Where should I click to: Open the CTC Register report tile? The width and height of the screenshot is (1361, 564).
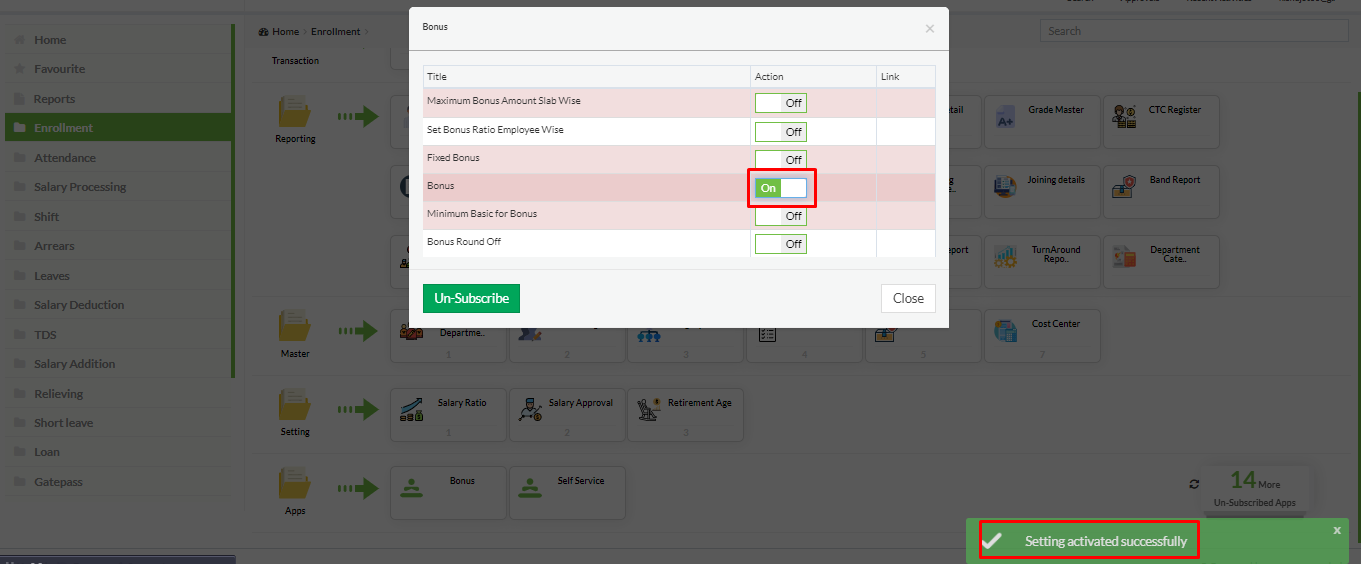(1161, 122)
